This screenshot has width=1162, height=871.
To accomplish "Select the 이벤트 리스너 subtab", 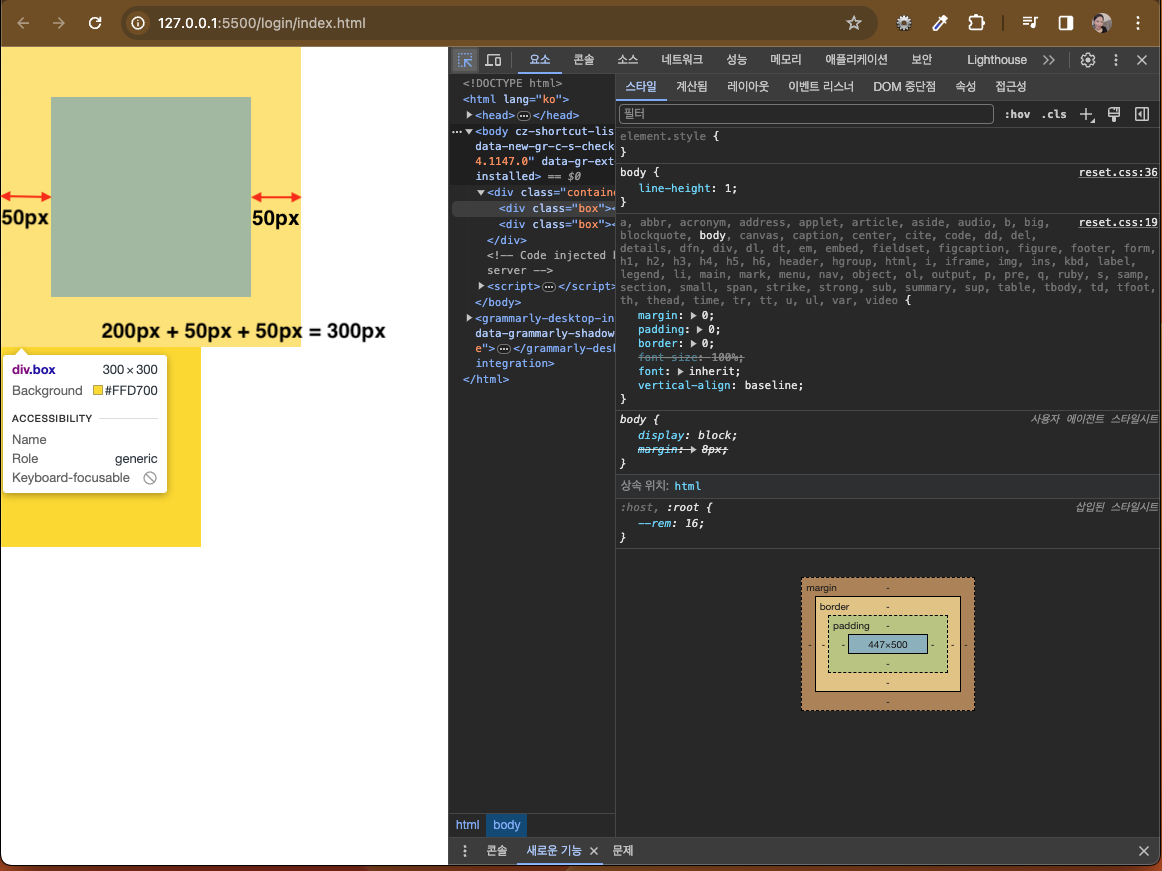I will coord(820,87).
